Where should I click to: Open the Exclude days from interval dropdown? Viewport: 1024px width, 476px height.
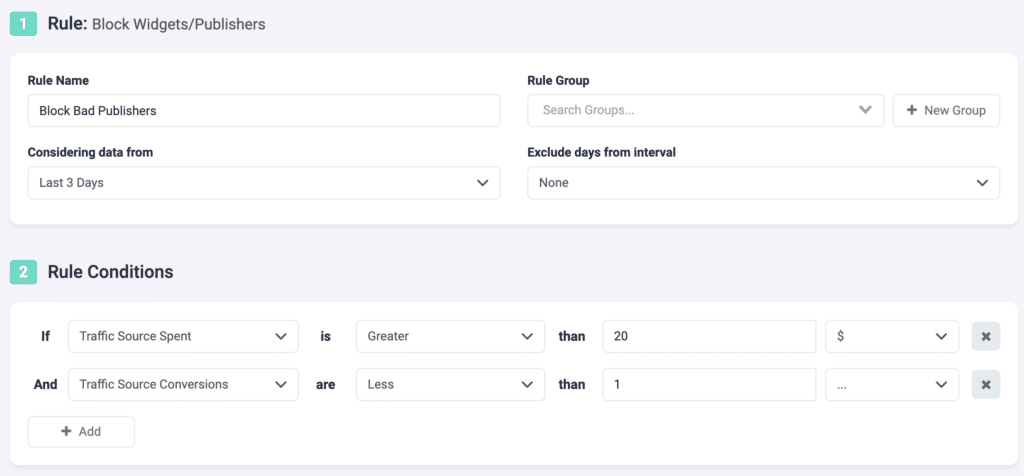coord(763,183)
